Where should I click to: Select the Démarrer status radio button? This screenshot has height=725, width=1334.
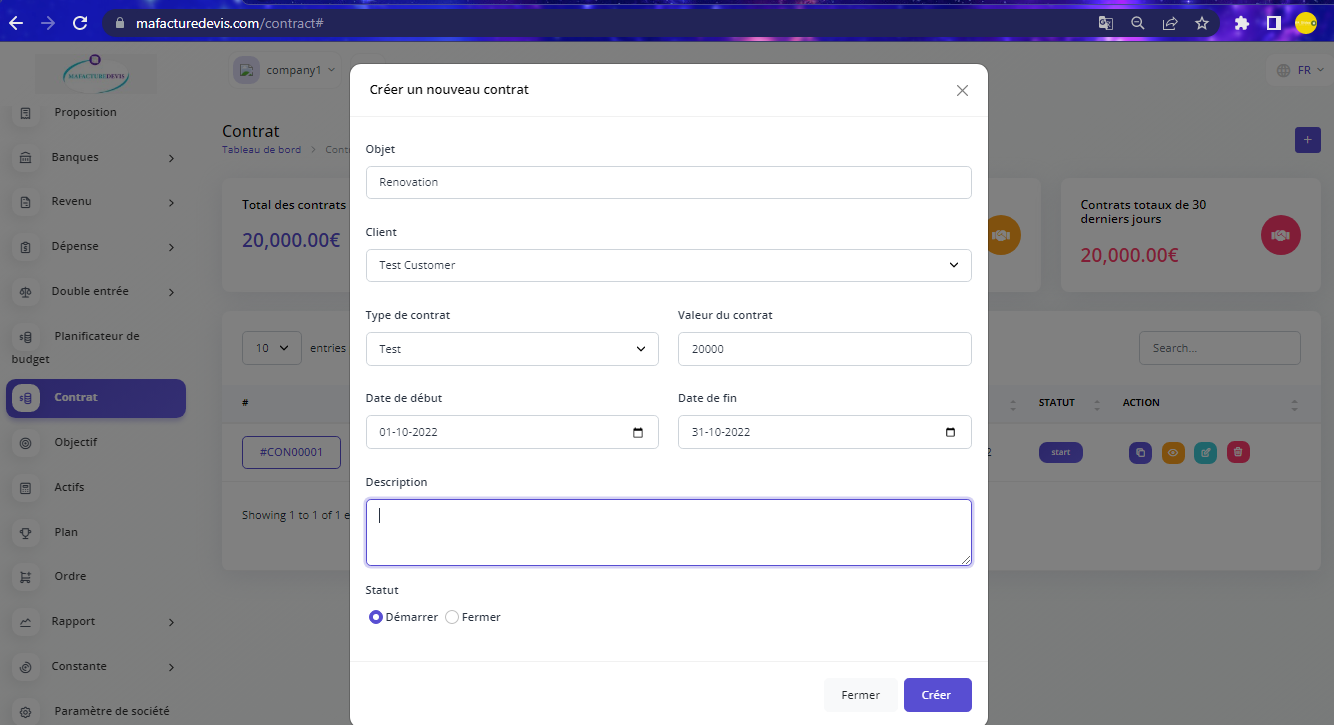point(376,617)
